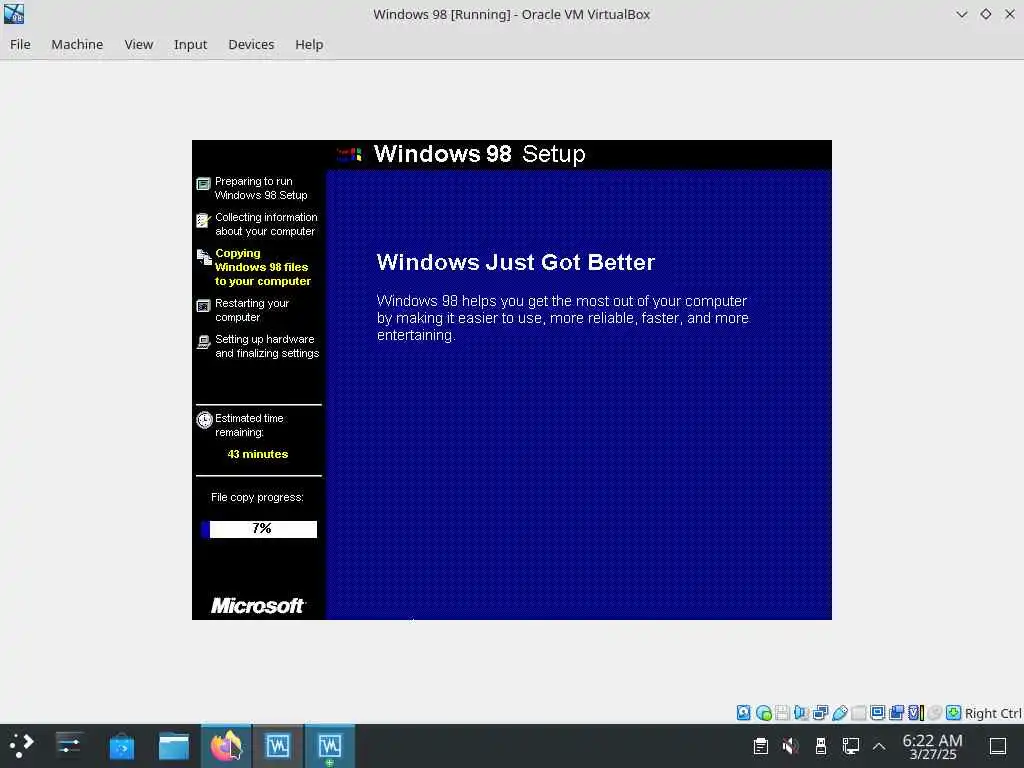Click the VirtualBox window icon in title bar
This screenshot has height=768, width=1024.
tap(14, 14)
